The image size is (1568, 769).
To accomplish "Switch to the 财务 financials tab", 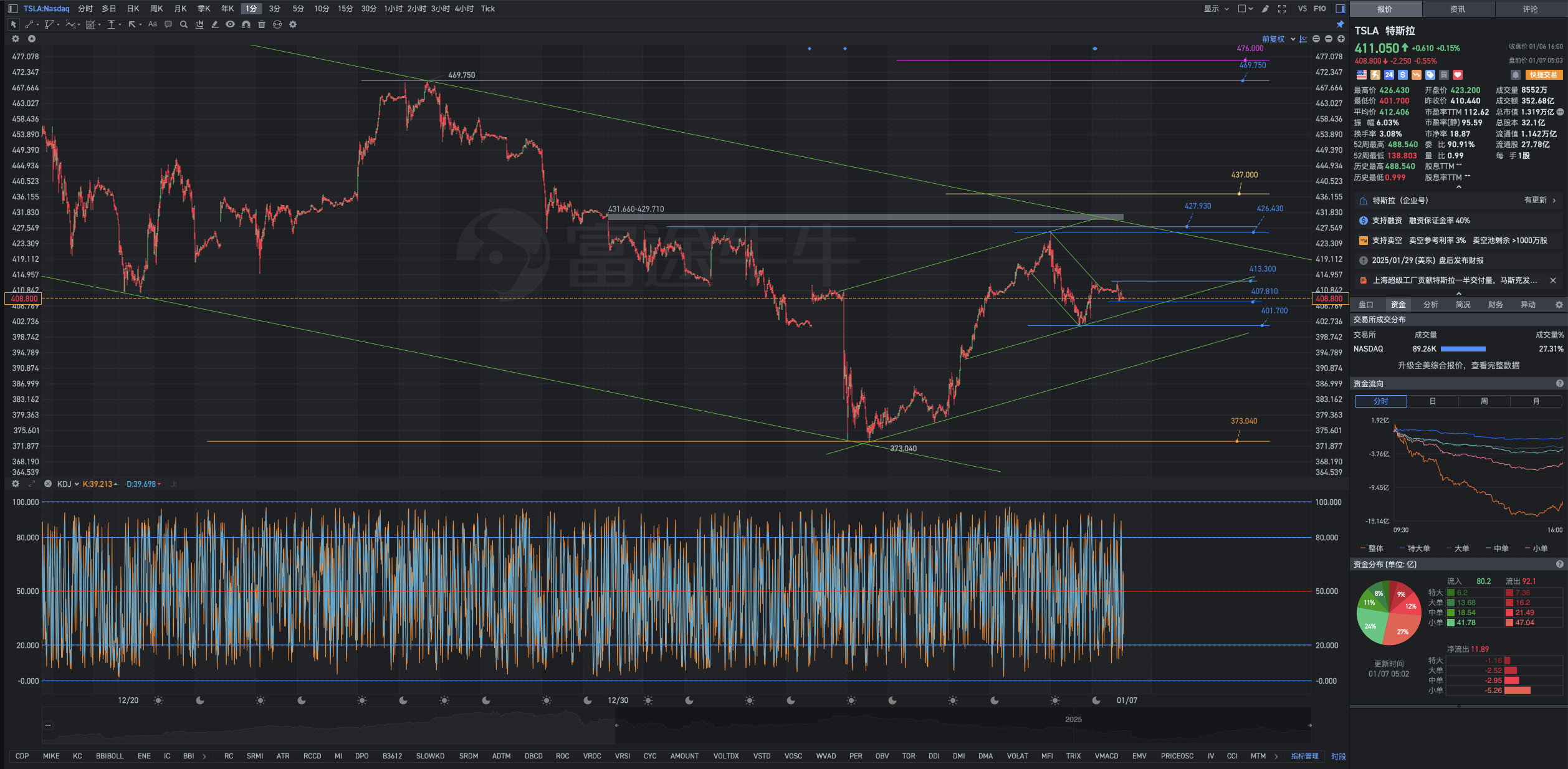I will (1496, 305).
